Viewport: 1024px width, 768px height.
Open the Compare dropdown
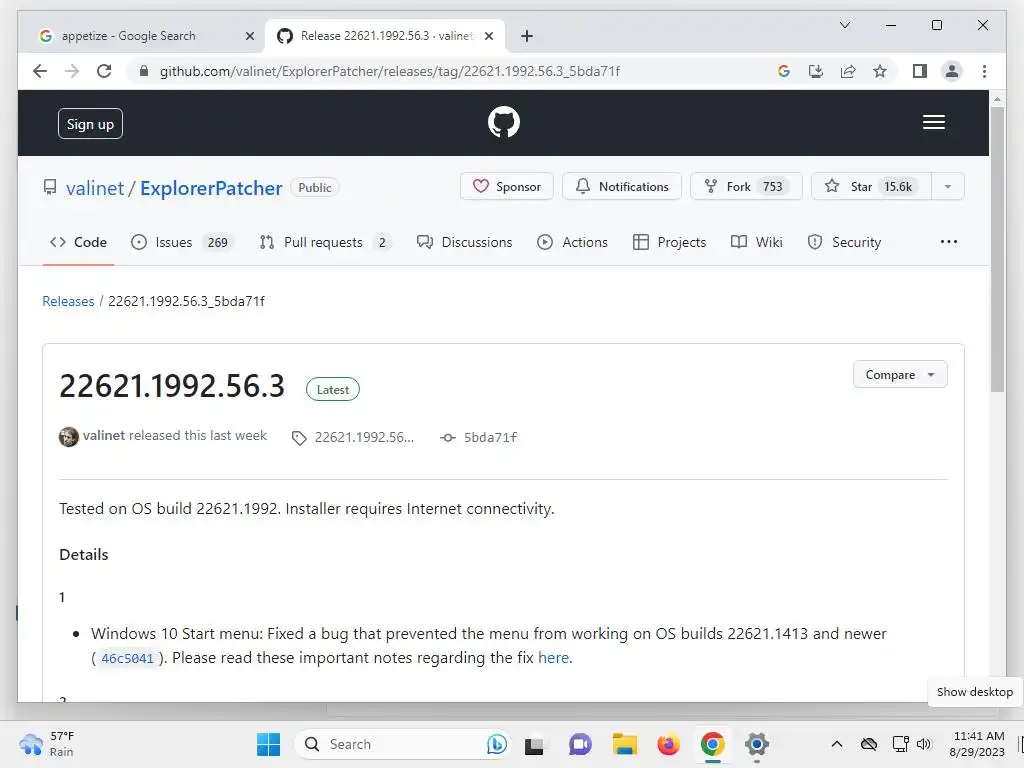point(900,375)
